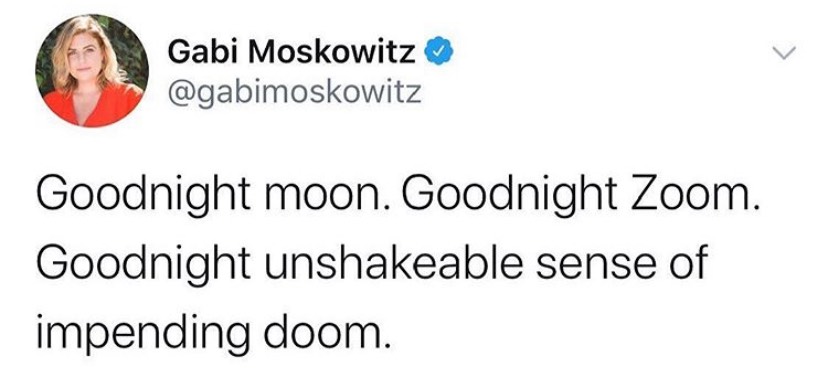Click the first name "Gabi" in display name
This screenshot has width=828, height=387.
tap(201, 52)
